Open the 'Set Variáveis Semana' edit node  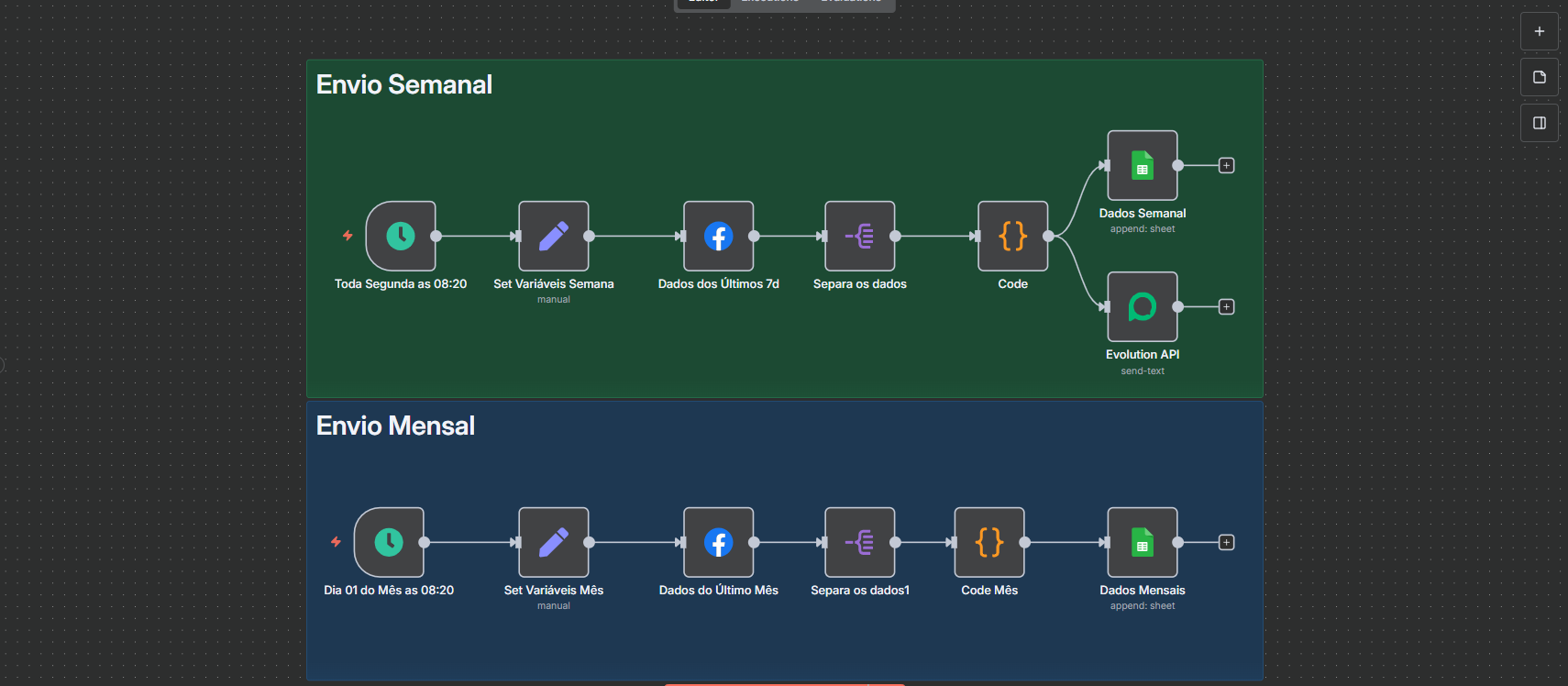click(553, 237)
